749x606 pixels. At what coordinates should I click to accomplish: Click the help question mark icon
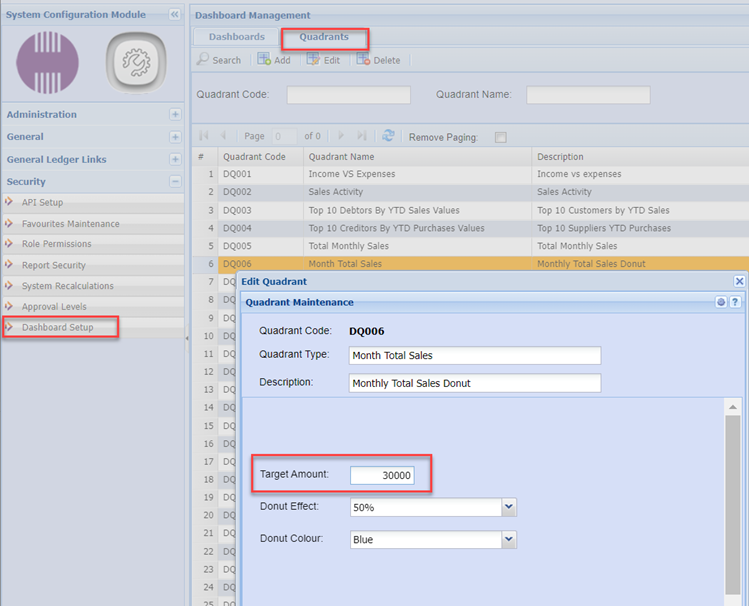click(x=735, y=302)
